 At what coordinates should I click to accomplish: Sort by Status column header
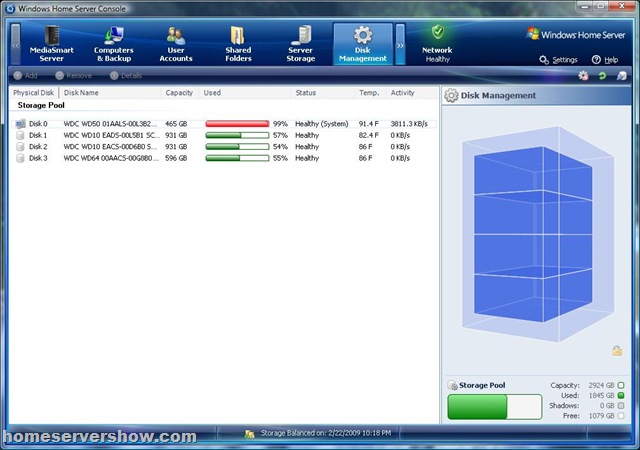coord(322,93)
